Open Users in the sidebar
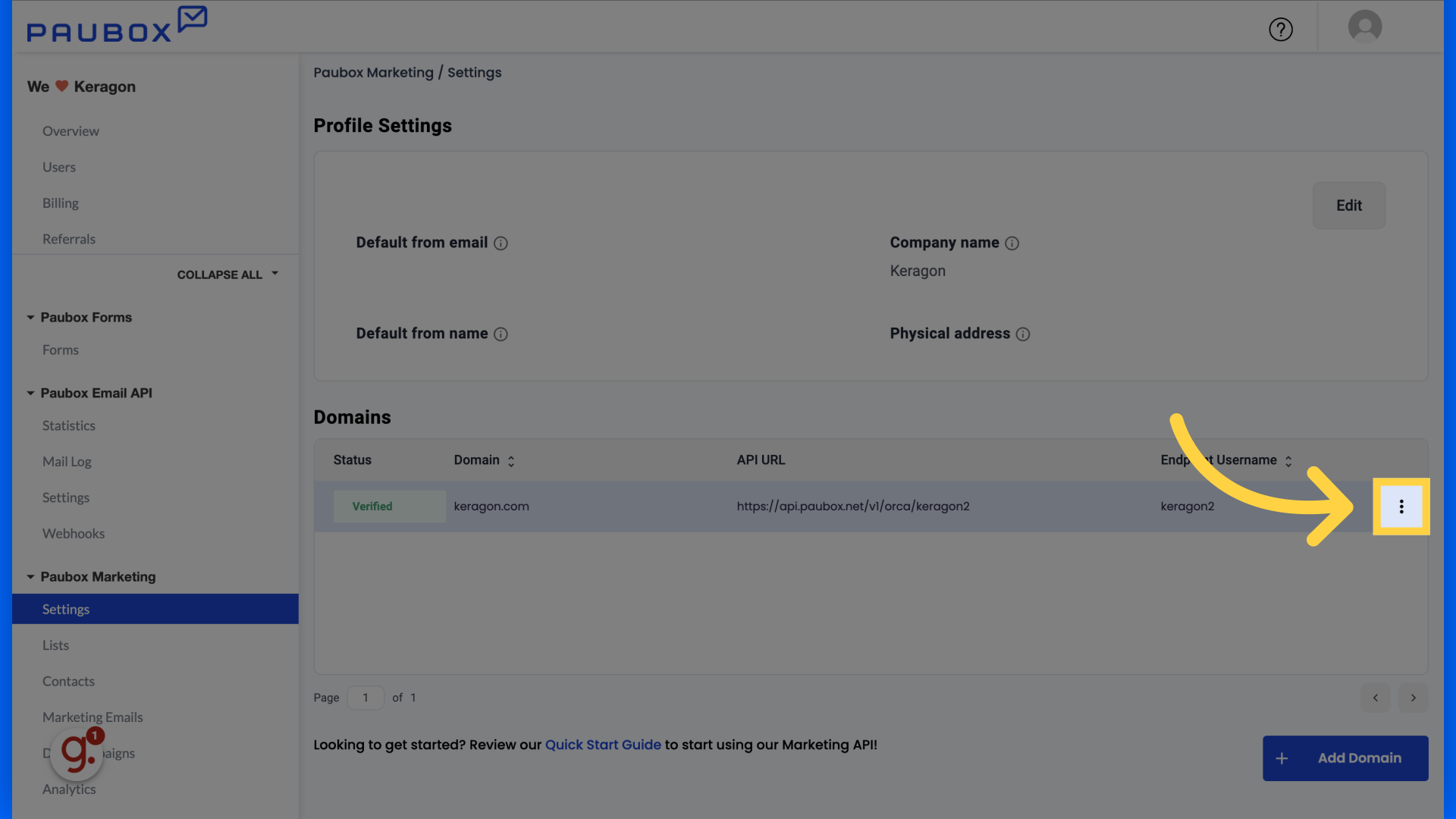Image resolution: width=1456 pixels, height=819 pixels. (59, 167)
